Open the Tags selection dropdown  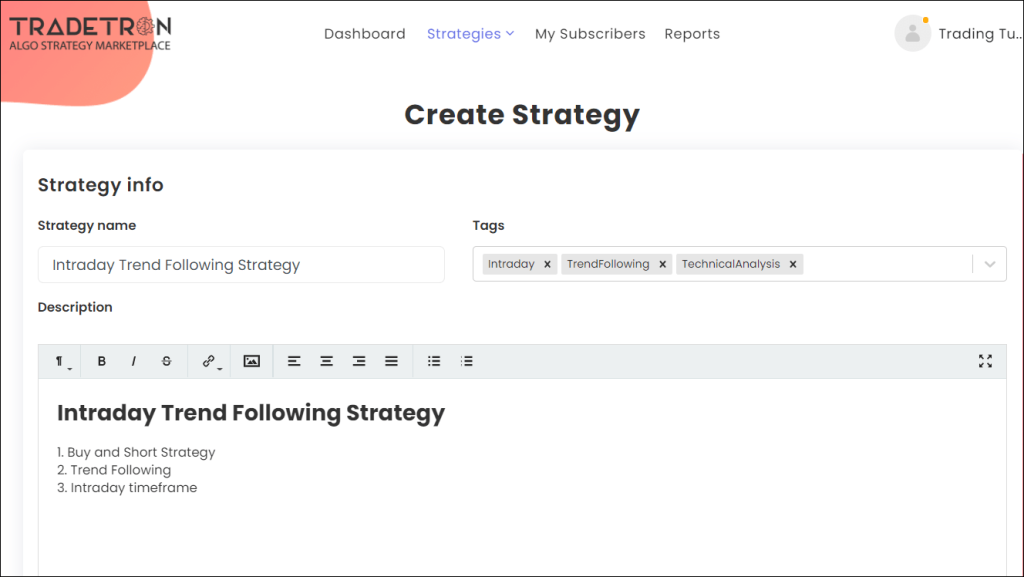pyautogui.click(x=989, y=263)
